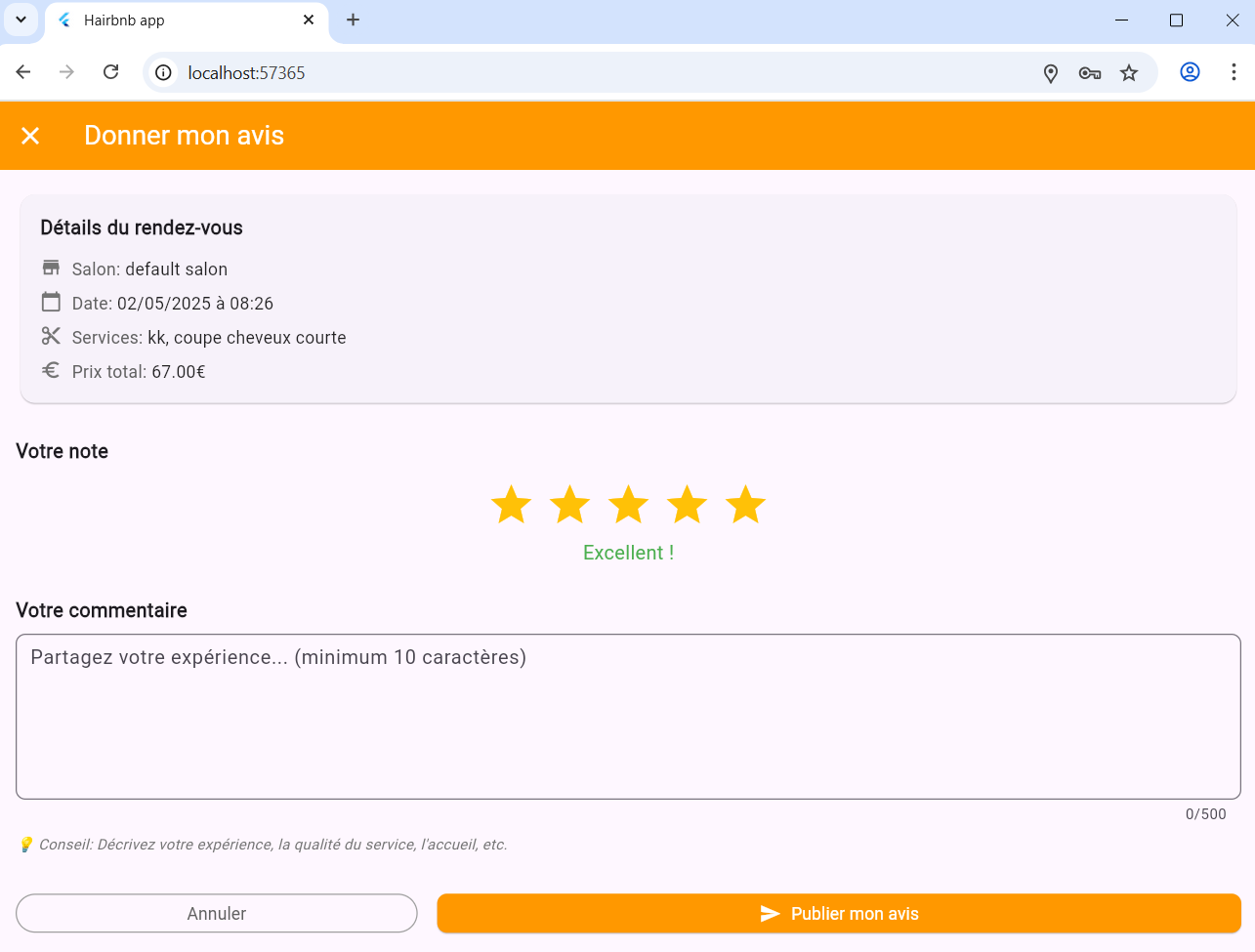Open the password manager key icon

pyautogui.click(x=1090, y=73)
